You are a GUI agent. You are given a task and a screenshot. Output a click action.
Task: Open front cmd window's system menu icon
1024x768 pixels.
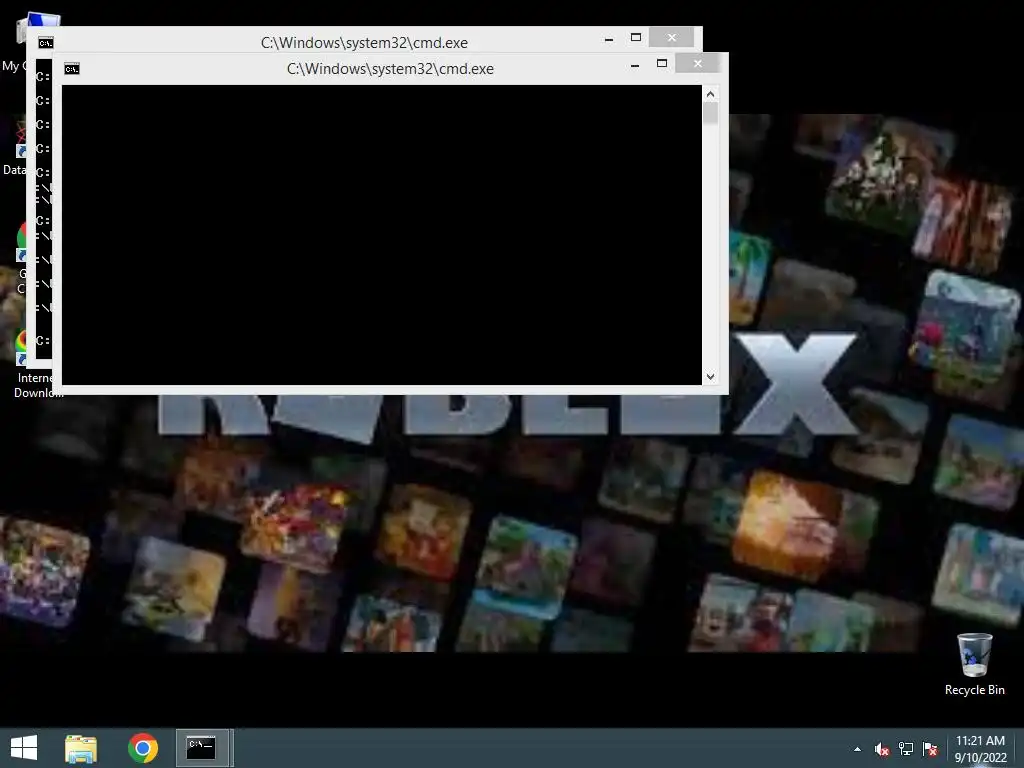(72, 69)
